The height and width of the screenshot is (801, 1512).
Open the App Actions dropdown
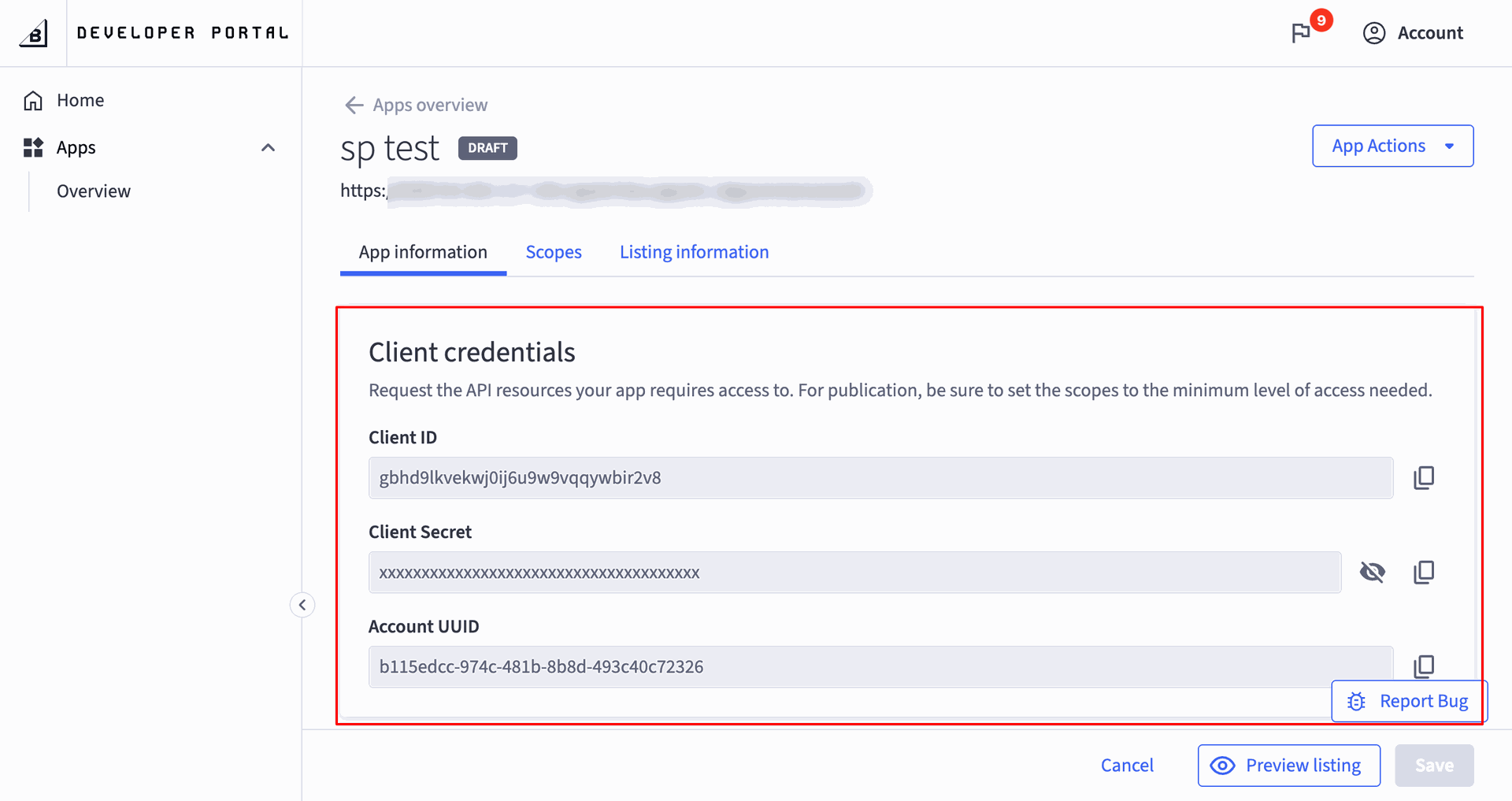click(1392, 146)
